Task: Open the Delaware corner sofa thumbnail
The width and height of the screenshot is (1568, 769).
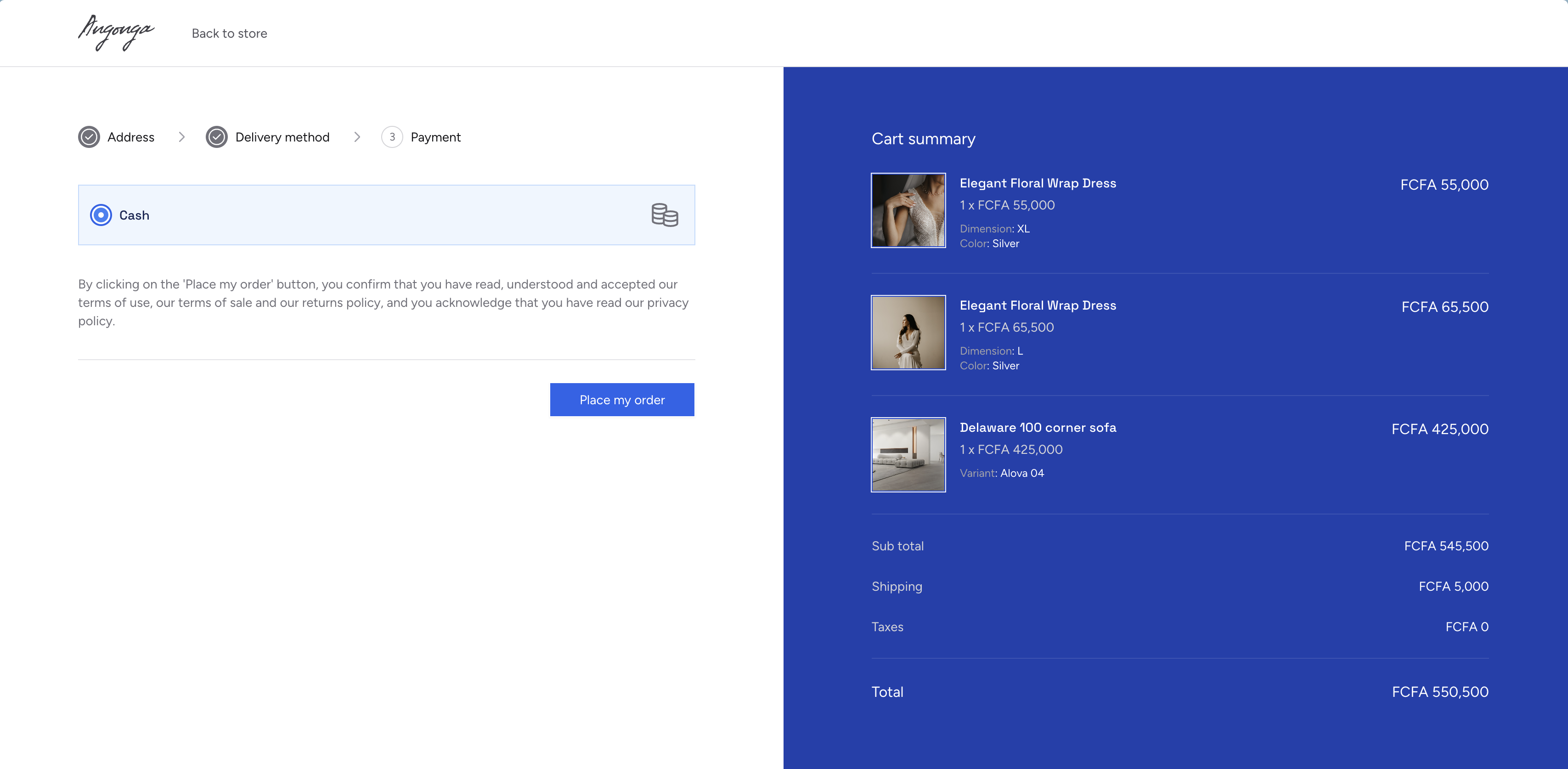Action: click(x=908, y=454)
